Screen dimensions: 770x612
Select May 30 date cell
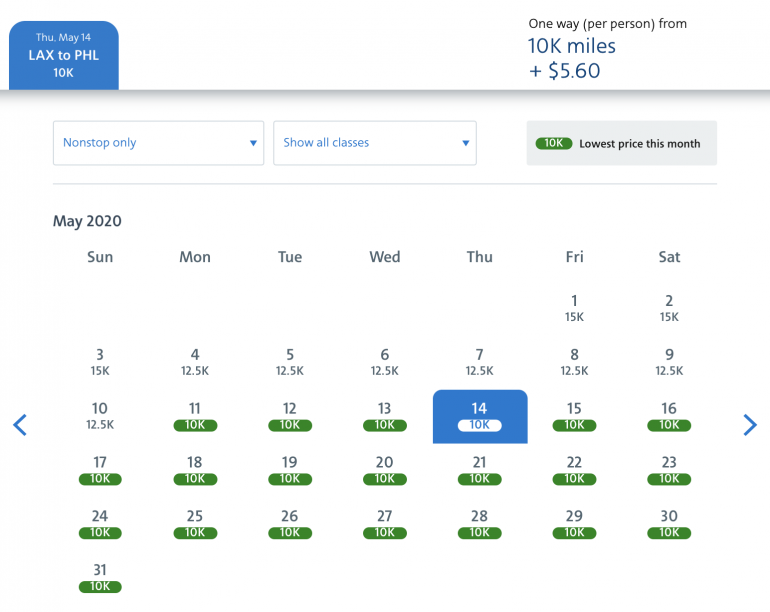point(669,524)
